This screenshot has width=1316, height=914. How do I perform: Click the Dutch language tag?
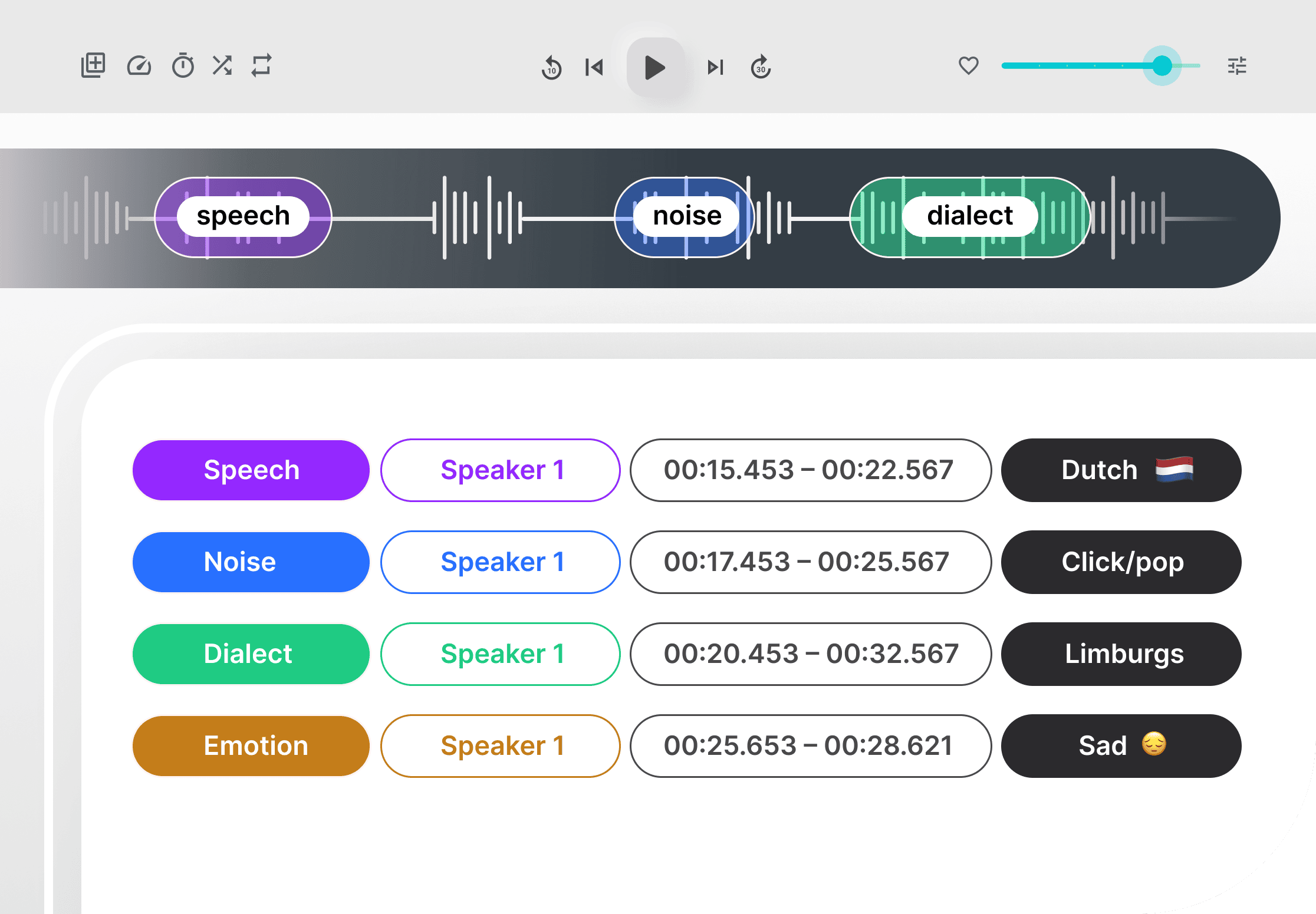[x=1121, y=470]
